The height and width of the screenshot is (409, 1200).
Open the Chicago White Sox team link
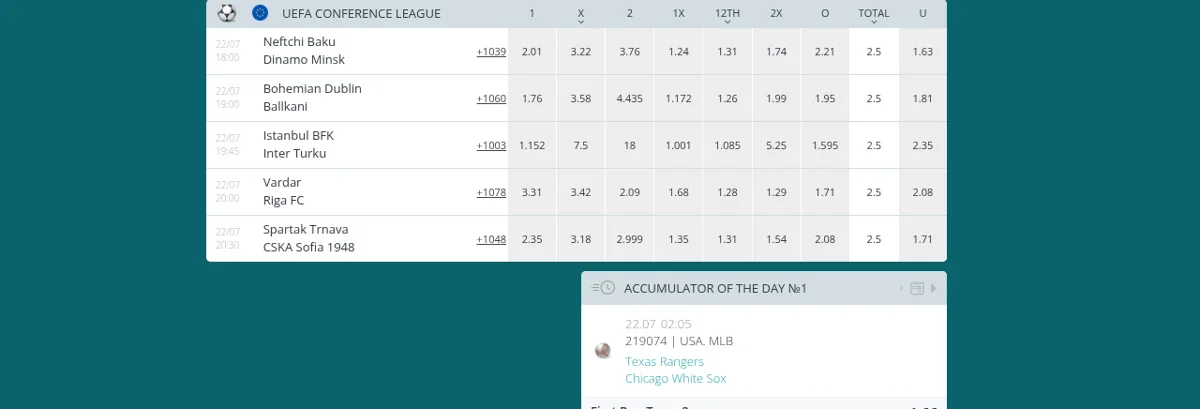click(x=675, y=378)
